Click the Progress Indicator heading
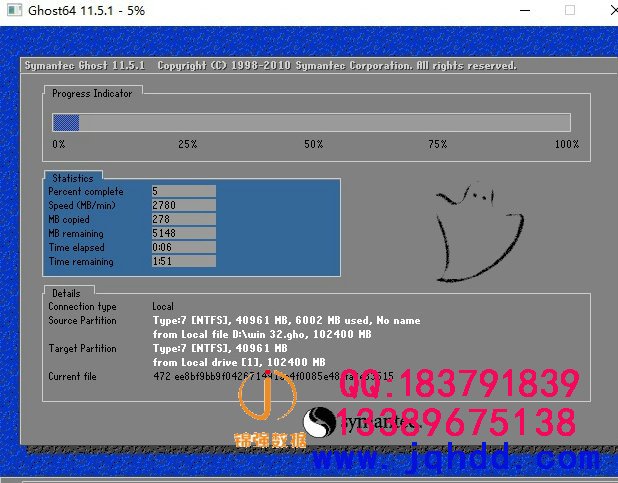The width and height of the screenshot is (618, 483). pos(92,93)
